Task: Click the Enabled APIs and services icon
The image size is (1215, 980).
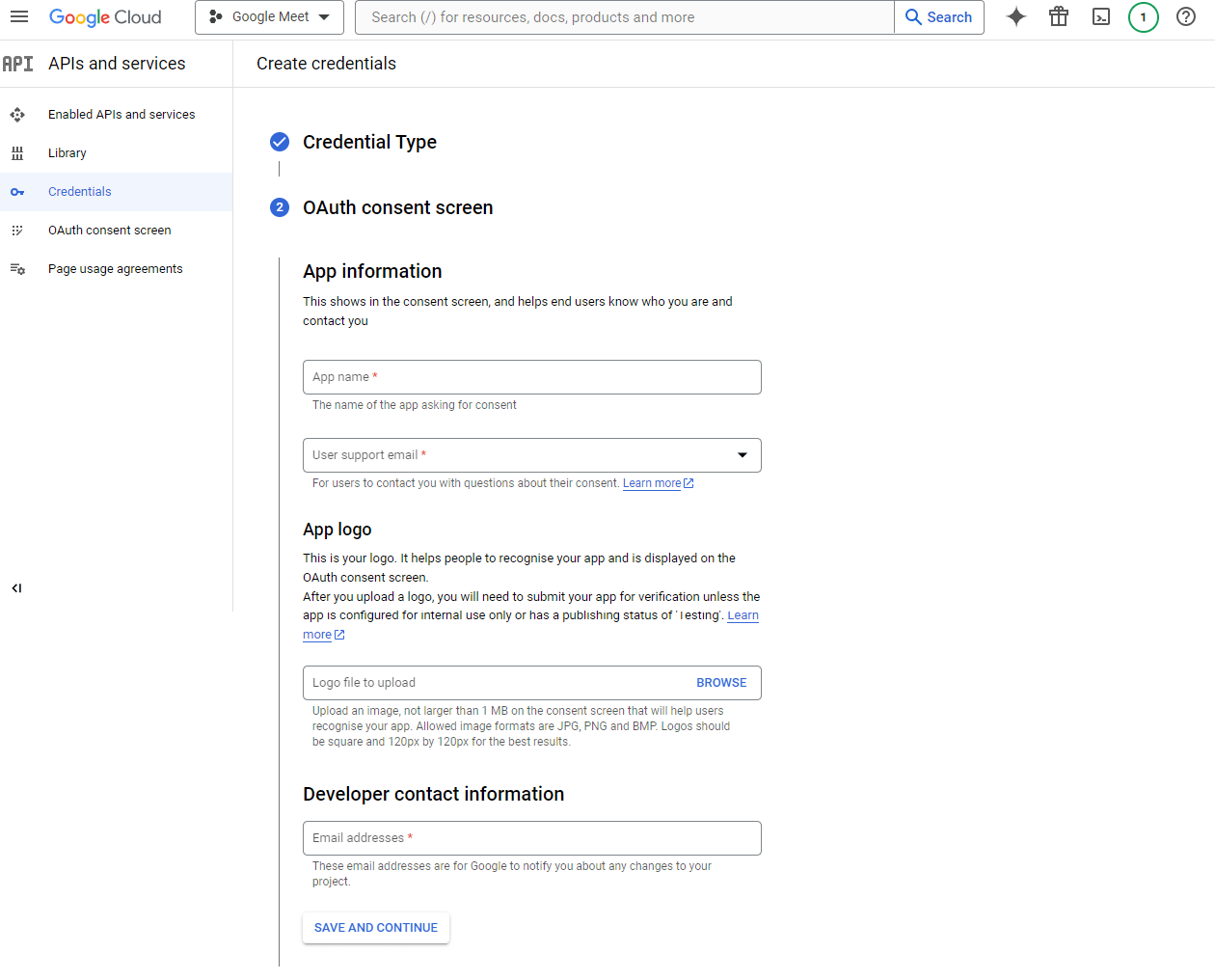Action: click(17, 114)
